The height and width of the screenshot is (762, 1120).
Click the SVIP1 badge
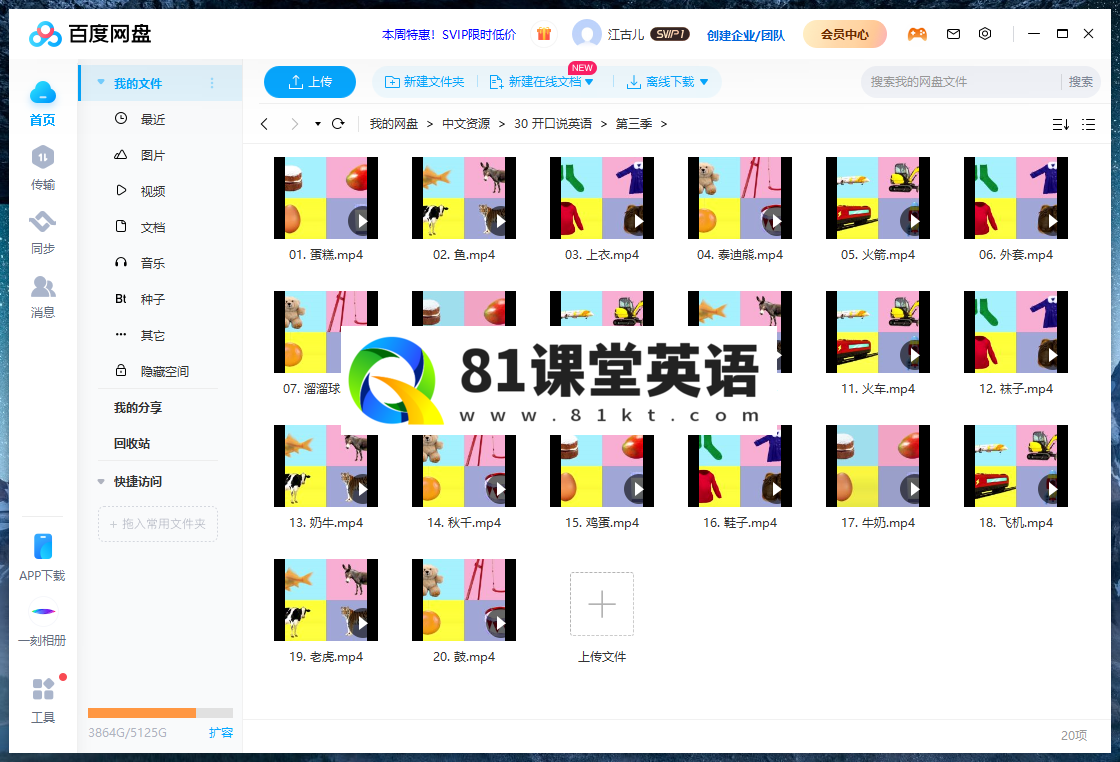tap(670, 34)
